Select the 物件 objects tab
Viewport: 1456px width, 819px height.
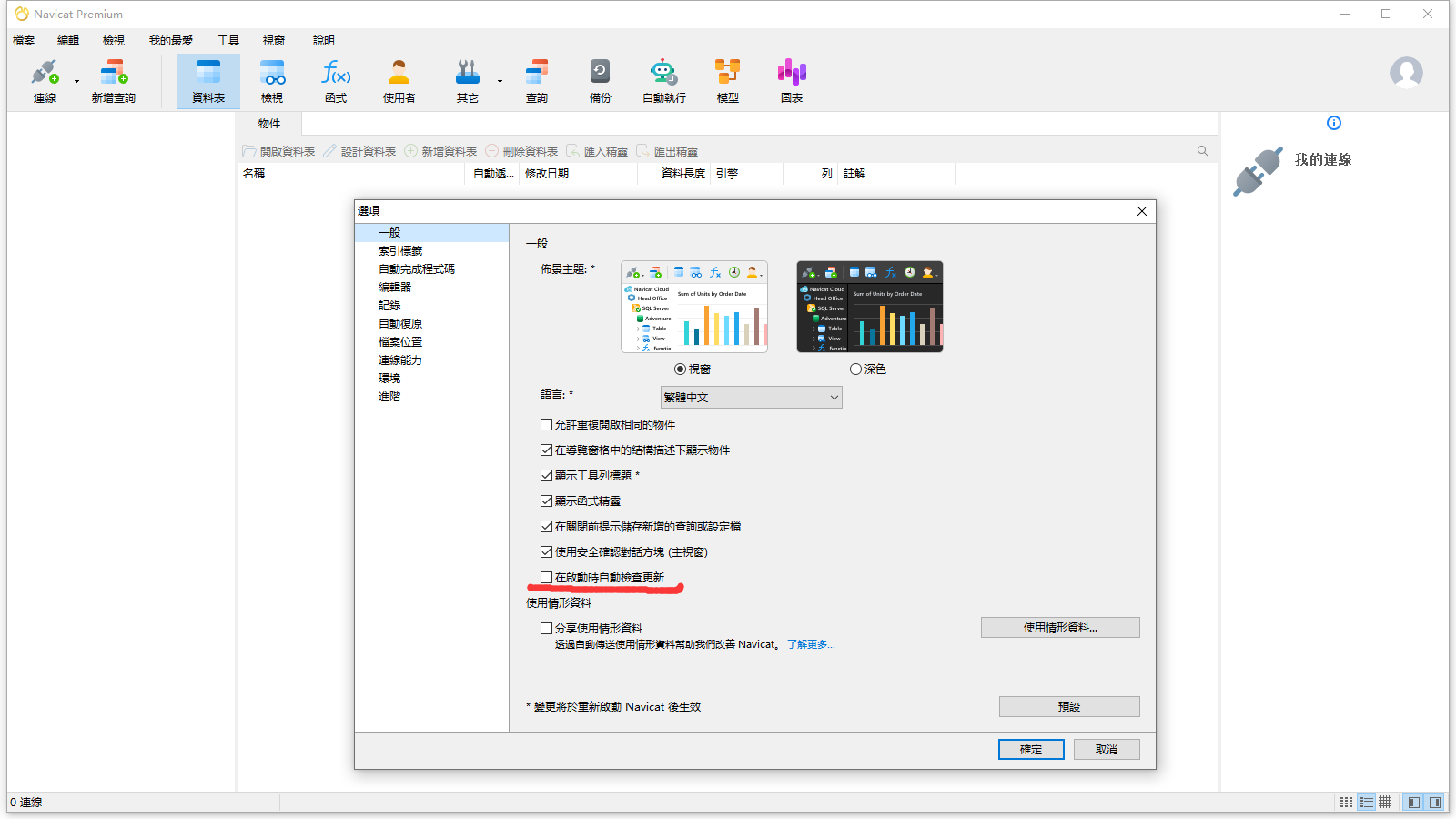(269, 124)
